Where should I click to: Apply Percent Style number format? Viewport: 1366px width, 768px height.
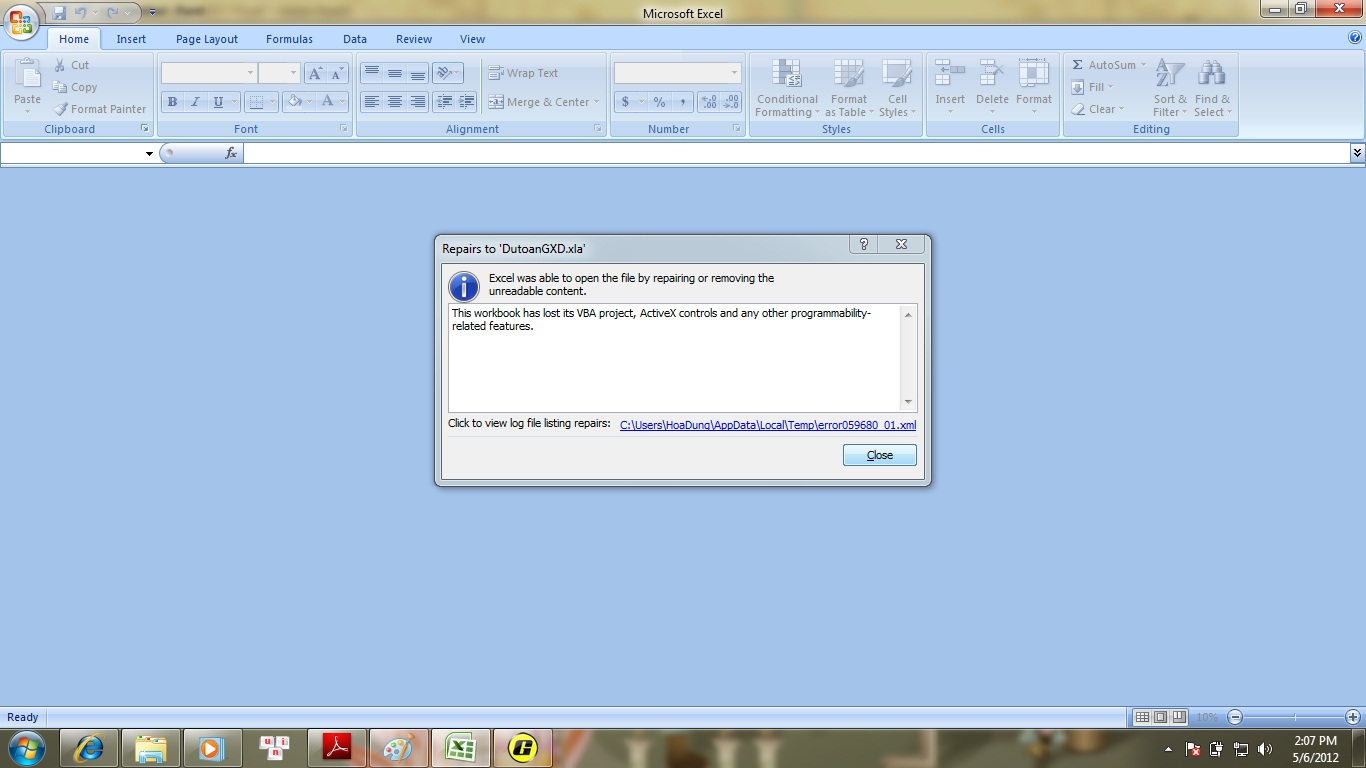pos(659,102)
